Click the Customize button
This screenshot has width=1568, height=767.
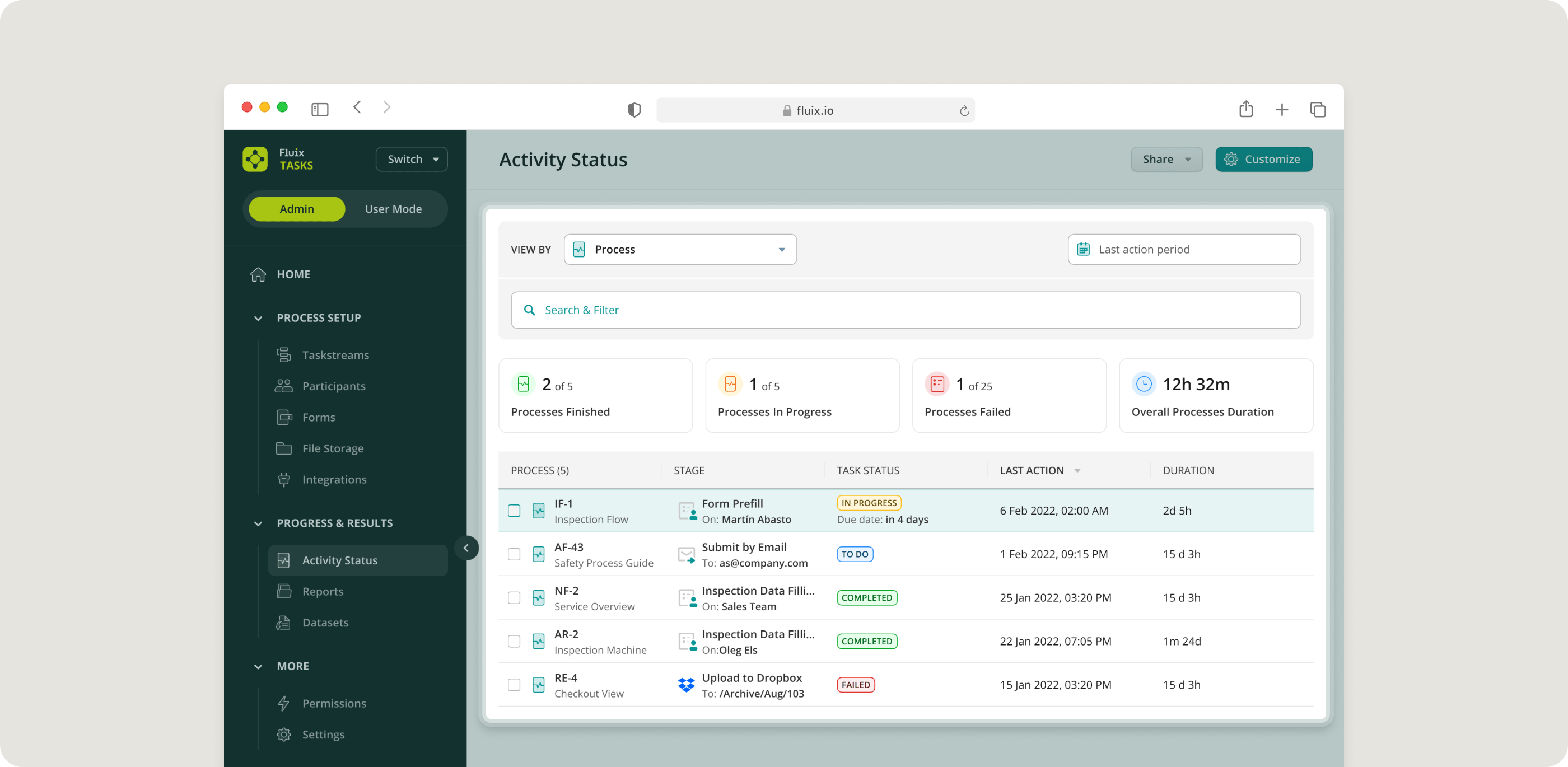[x=1264, y=160]
